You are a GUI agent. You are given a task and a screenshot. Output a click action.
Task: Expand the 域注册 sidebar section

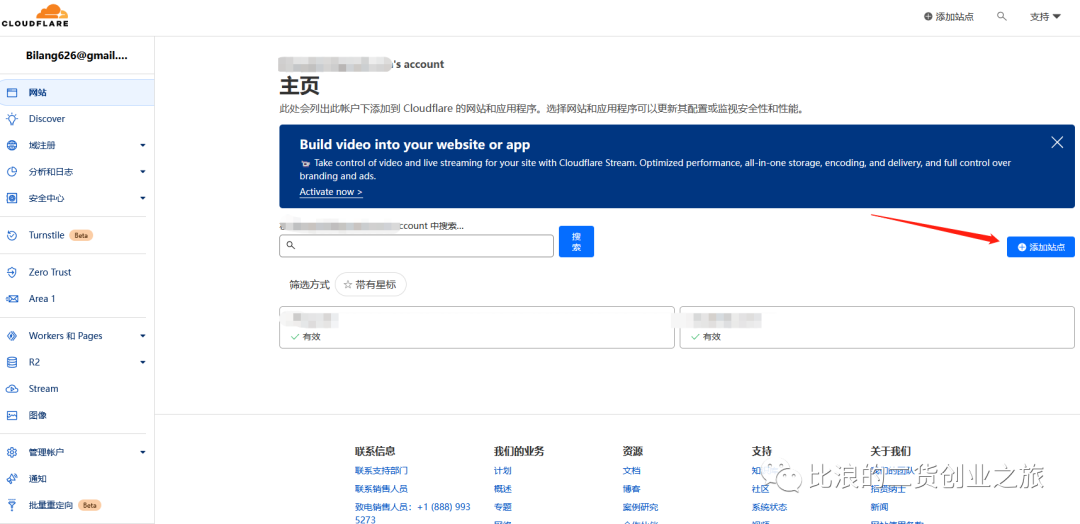click(143, 145)
